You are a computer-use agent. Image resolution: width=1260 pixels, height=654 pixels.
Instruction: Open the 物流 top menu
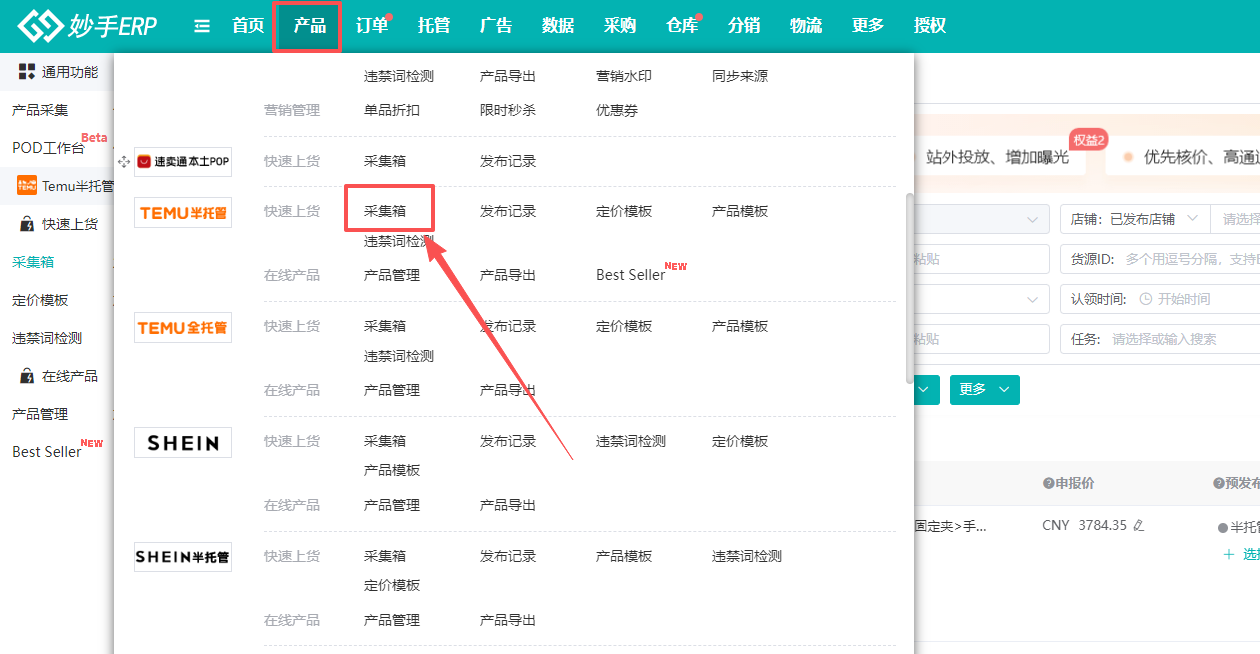click(806, 26)
